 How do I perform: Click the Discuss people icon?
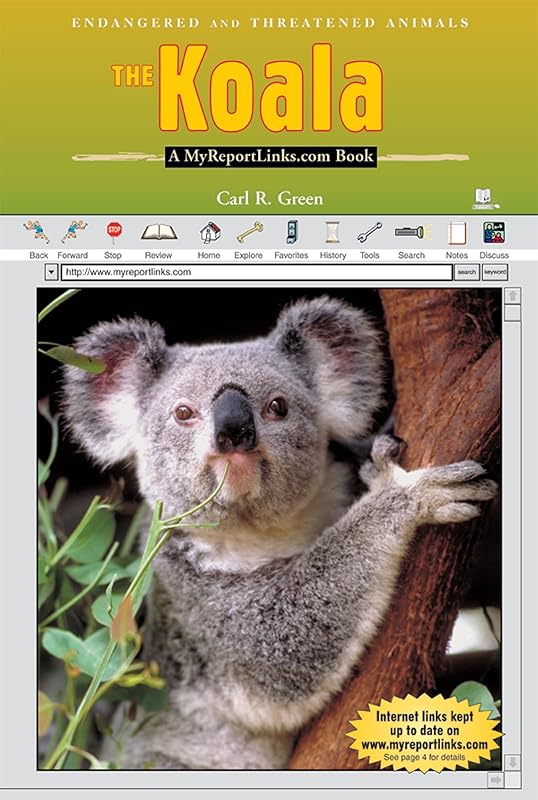point(494,232)
